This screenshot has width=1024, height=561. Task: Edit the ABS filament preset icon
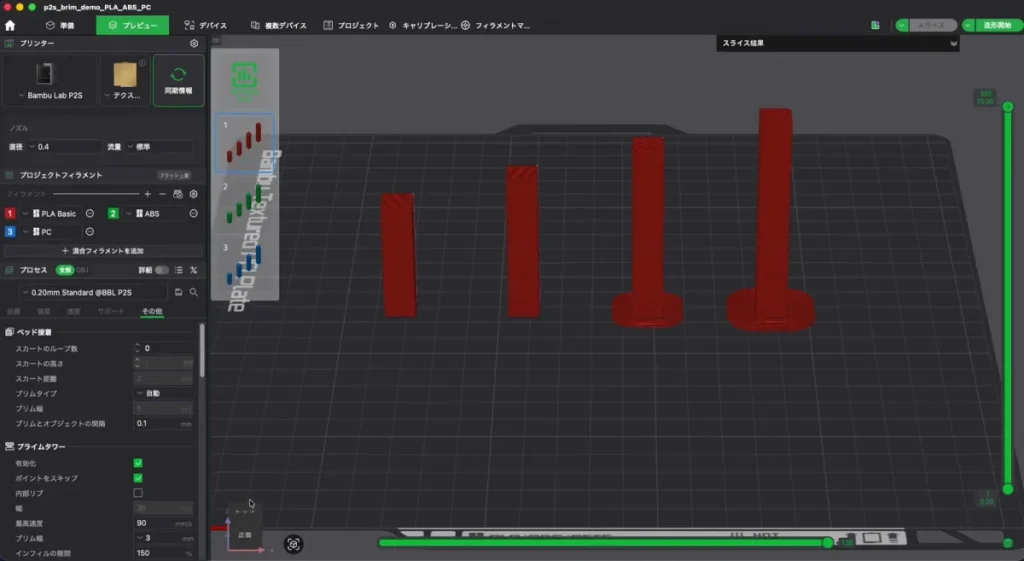coord(193,214)
